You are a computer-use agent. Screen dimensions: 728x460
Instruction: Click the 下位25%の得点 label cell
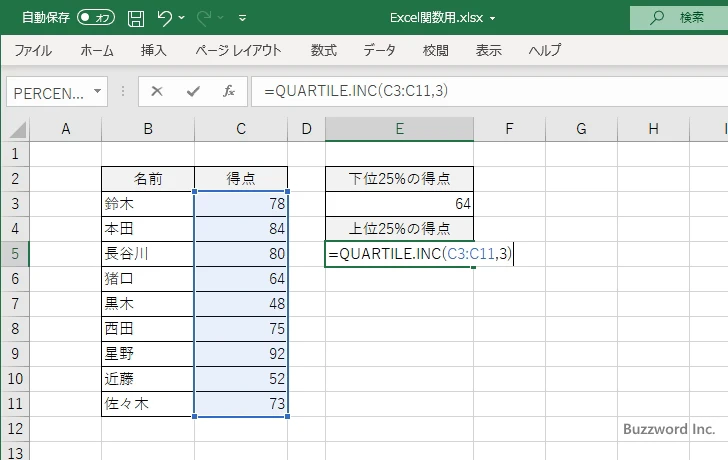[x=399, y=179]
